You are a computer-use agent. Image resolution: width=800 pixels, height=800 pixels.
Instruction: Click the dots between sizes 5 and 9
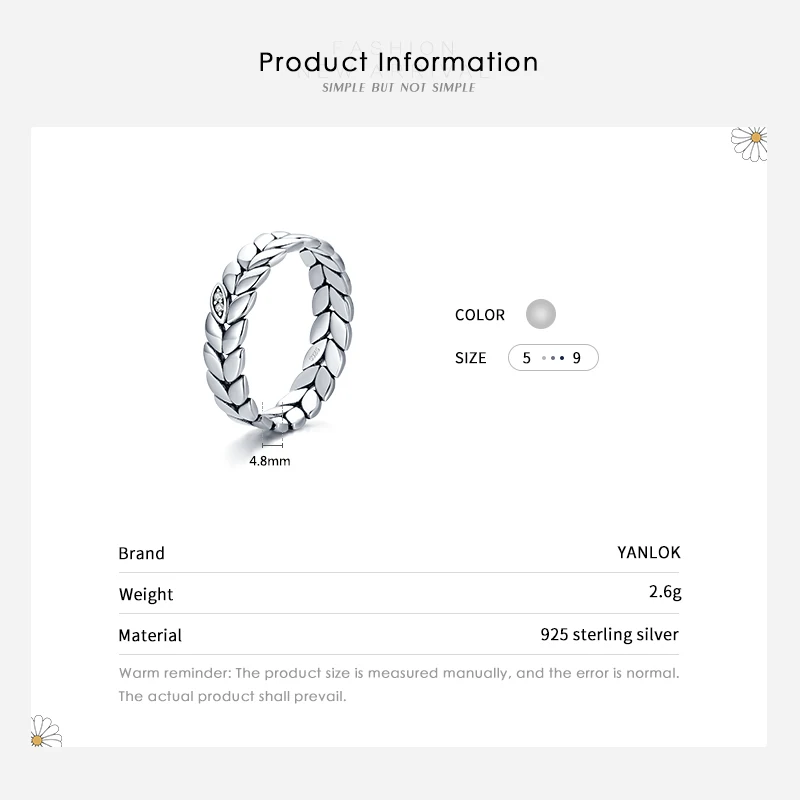pos(552,358)
